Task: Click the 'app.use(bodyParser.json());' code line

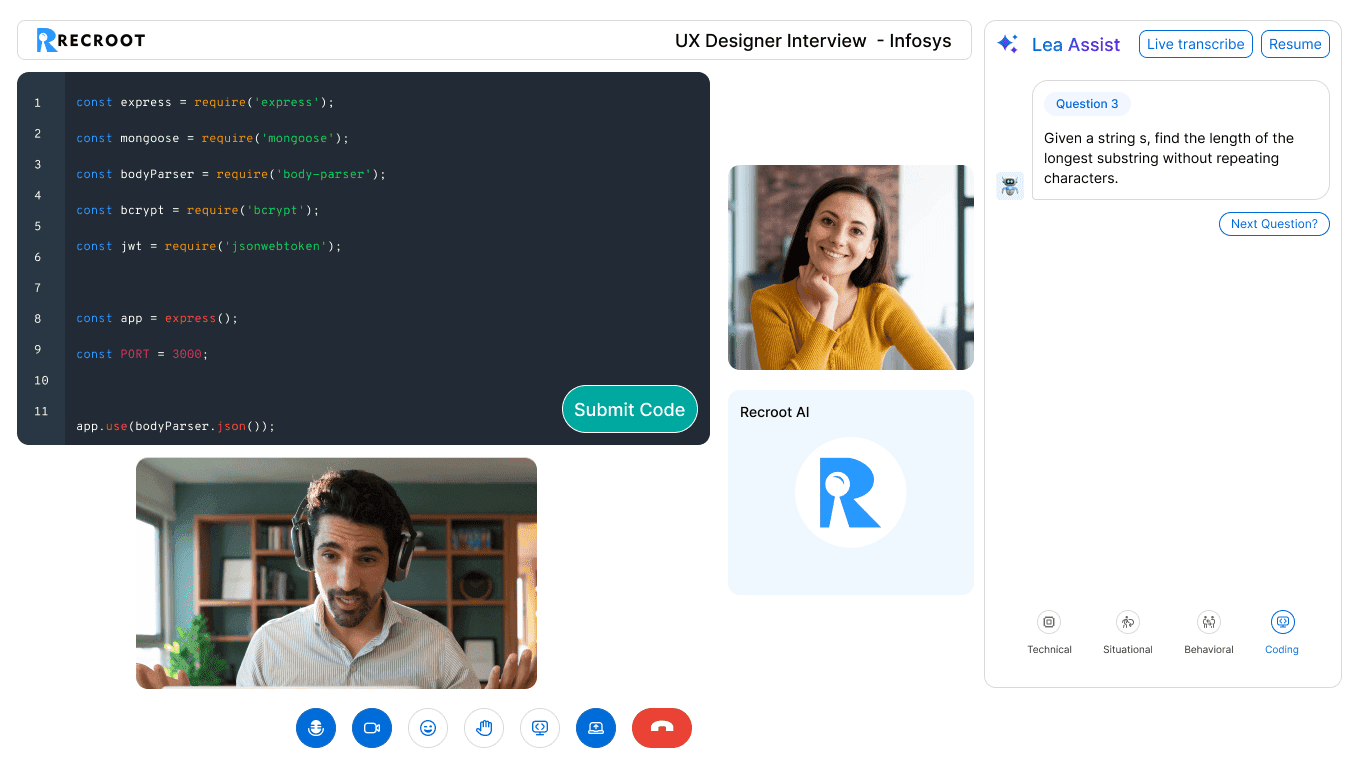Action: pos(176,426)
